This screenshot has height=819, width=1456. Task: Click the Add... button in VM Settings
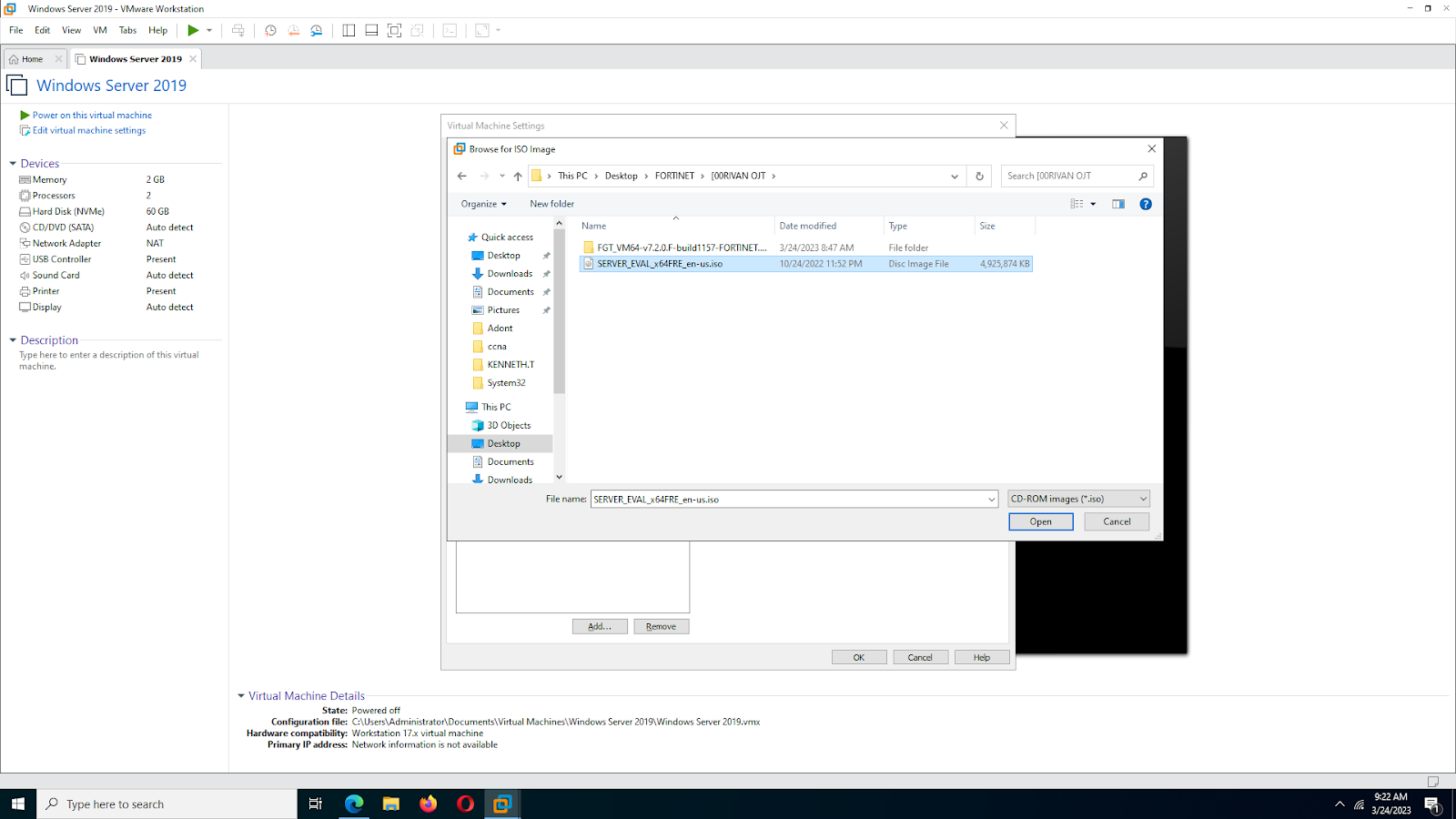point(600,627)
